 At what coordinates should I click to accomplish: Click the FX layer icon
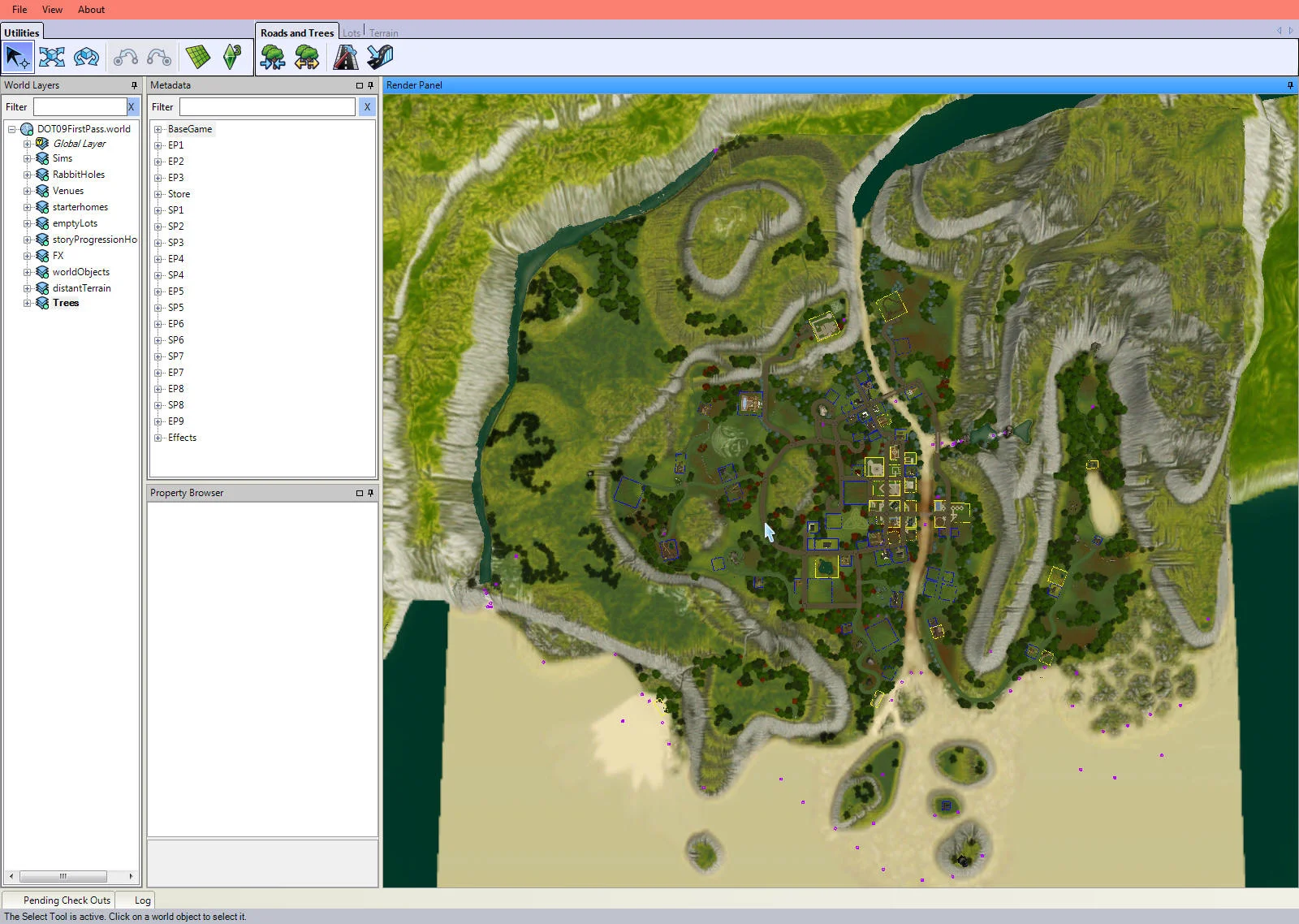click(42, 256)
